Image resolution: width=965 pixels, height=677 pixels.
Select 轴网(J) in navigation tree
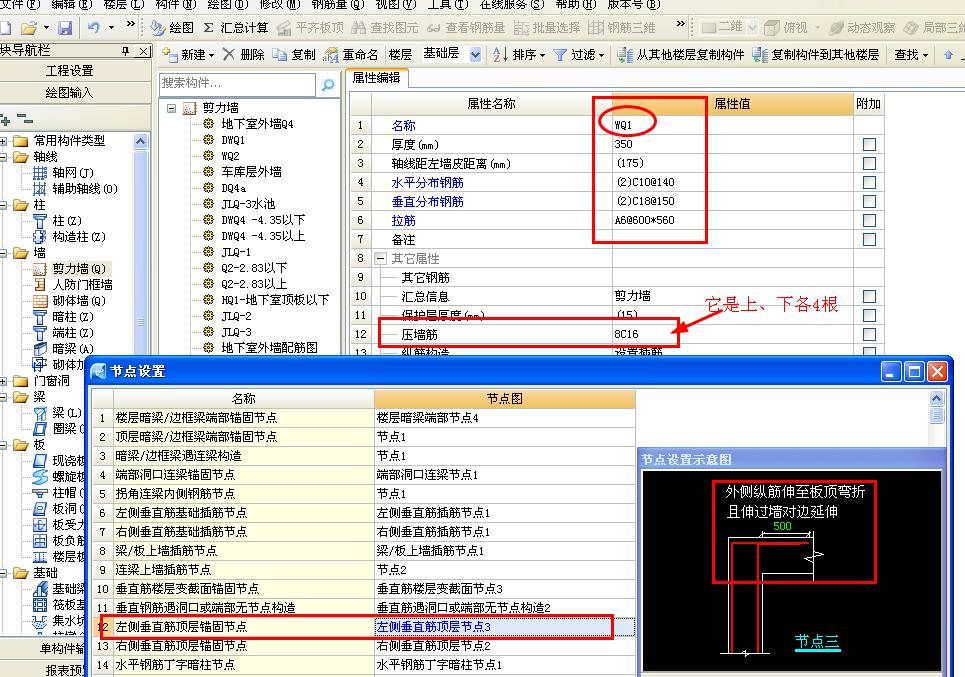[73, 172]
